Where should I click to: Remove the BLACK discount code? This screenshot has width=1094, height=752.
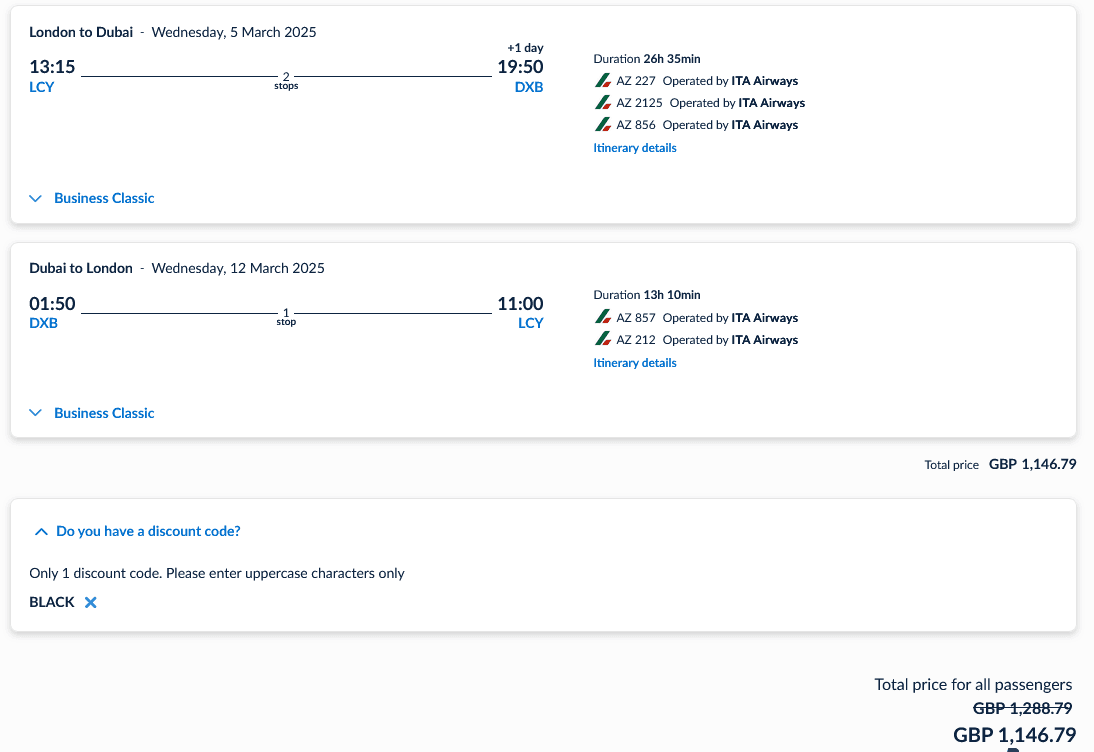pos(90,602)
